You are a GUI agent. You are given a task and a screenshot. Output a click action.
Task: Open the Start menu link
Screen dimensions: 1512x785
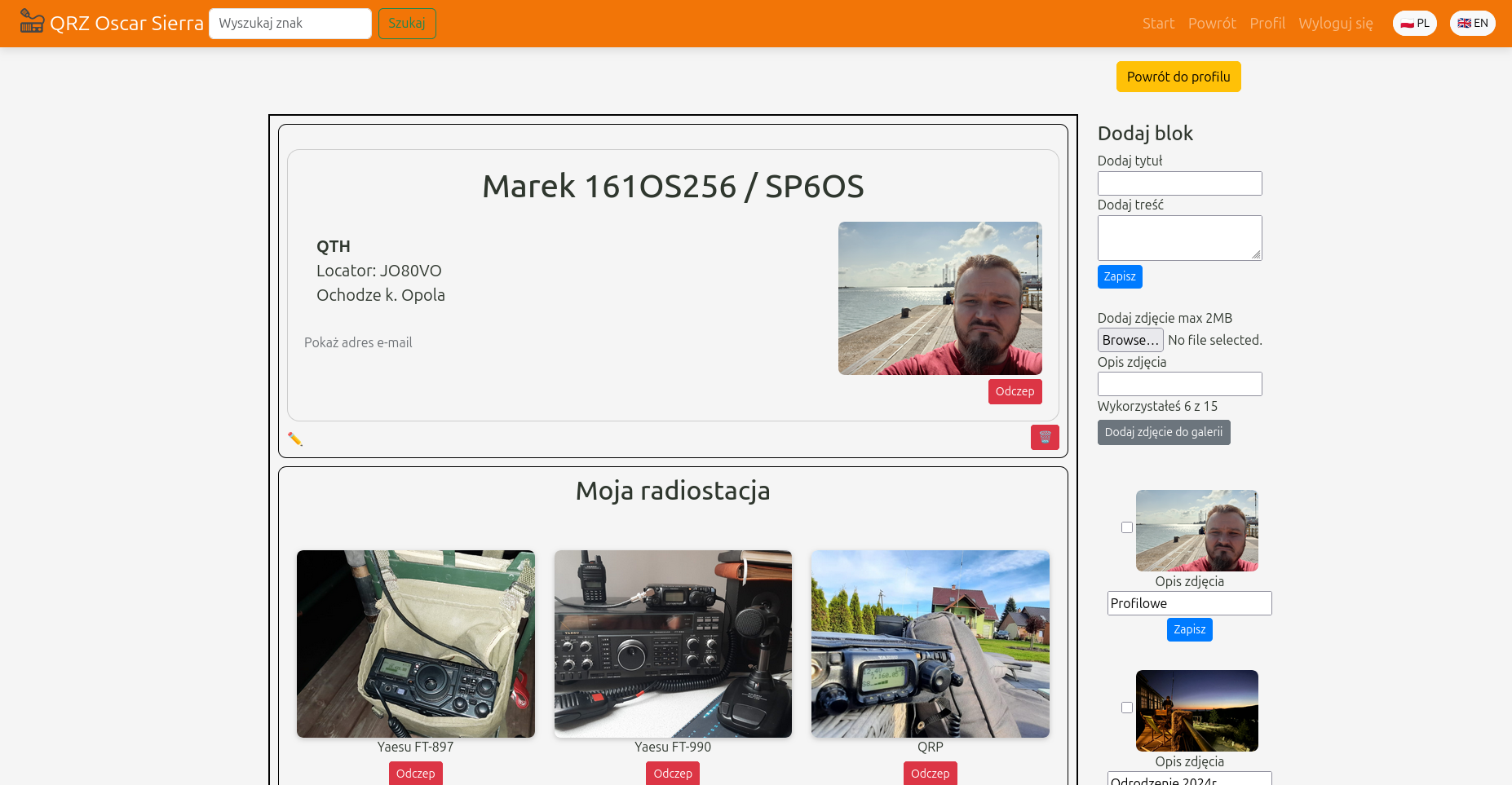point(1157,24)
